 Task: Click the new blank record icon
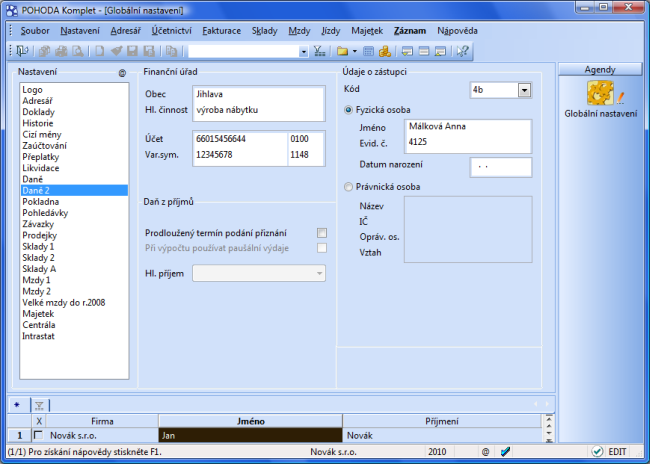point(99,51)
